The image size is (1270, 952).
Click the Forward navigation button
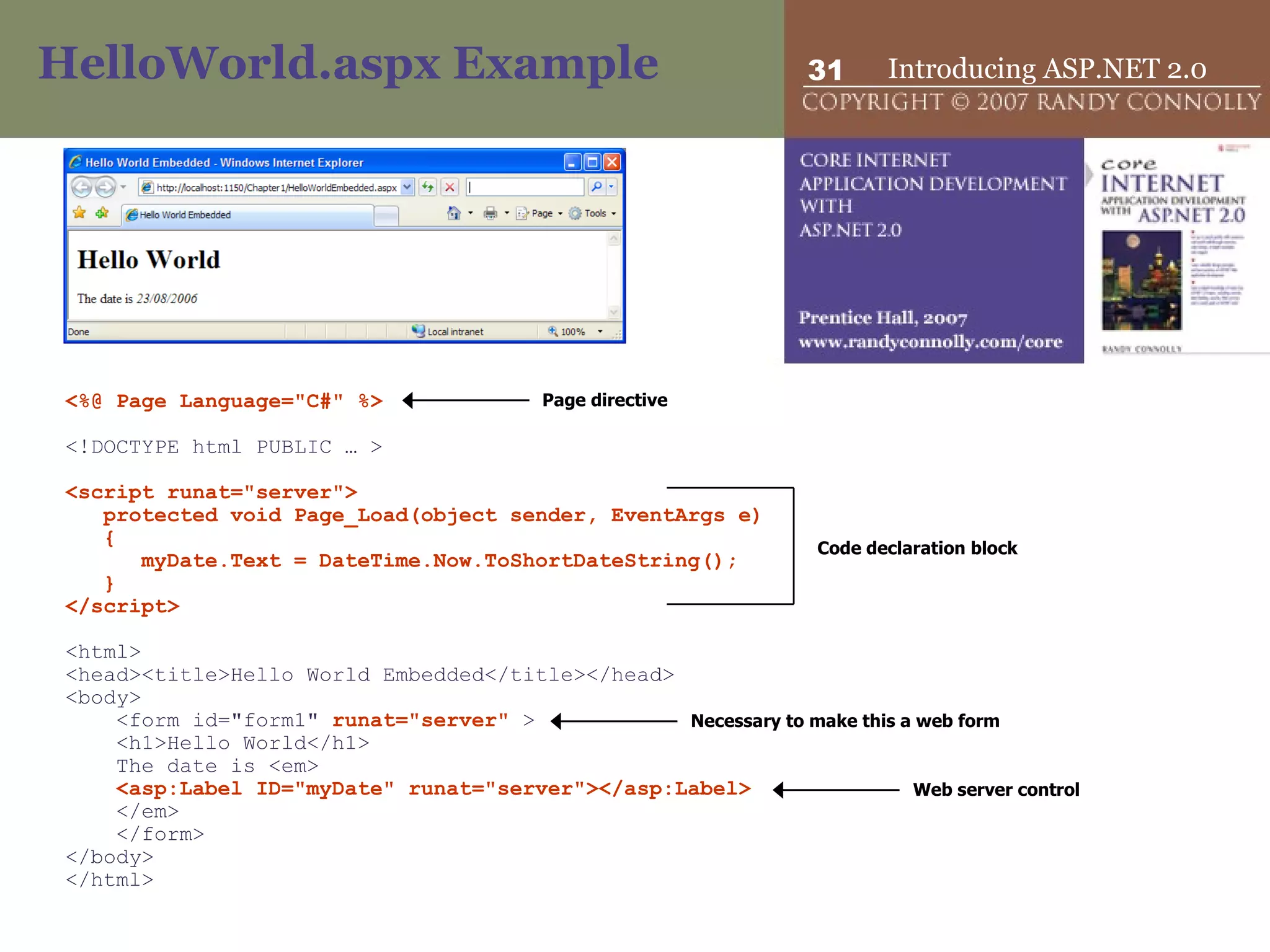(x=105, y=187)
